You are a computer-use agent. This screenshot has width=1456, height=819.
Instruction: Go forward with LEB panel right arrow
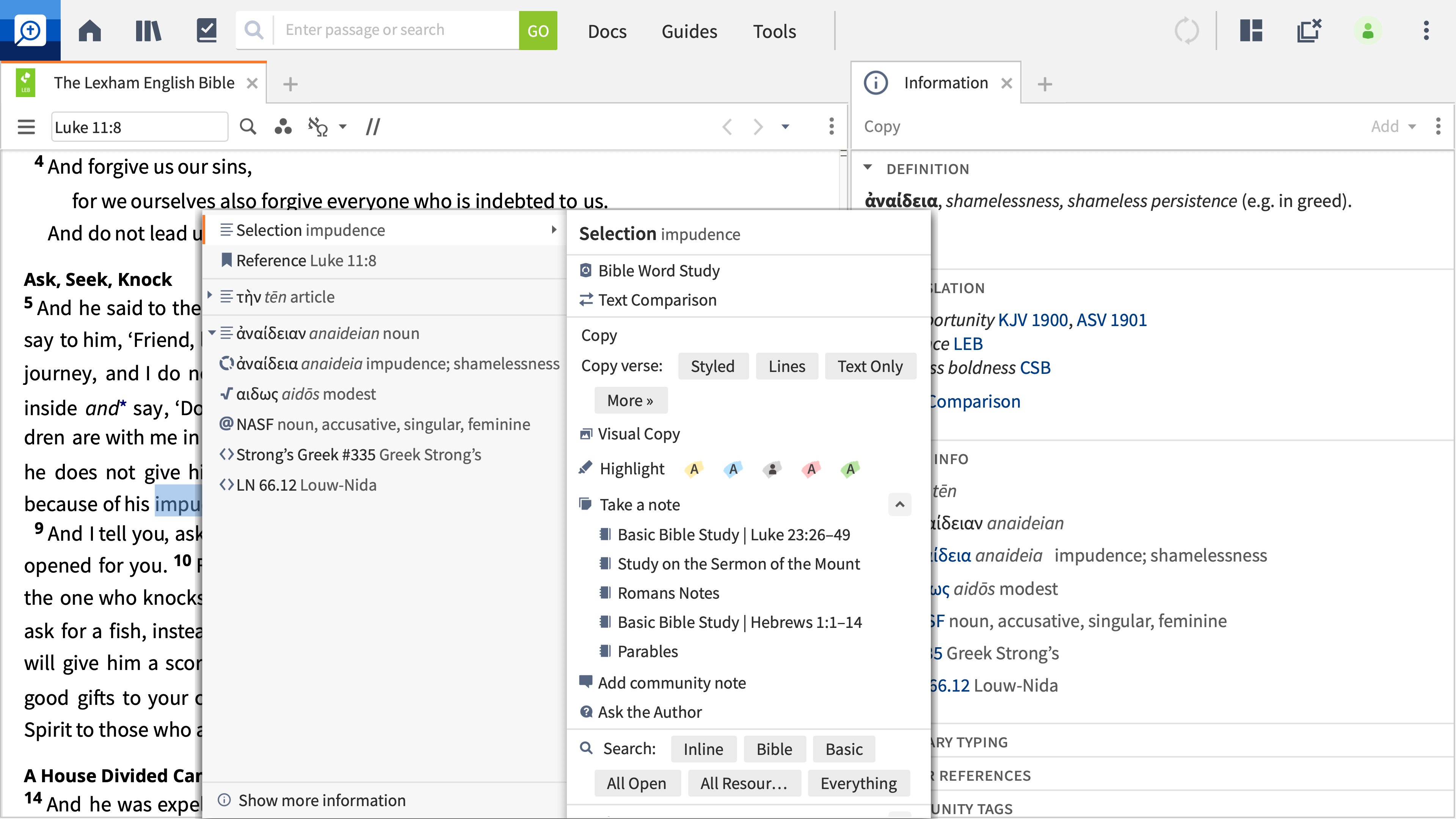click(x=758, y=127)
